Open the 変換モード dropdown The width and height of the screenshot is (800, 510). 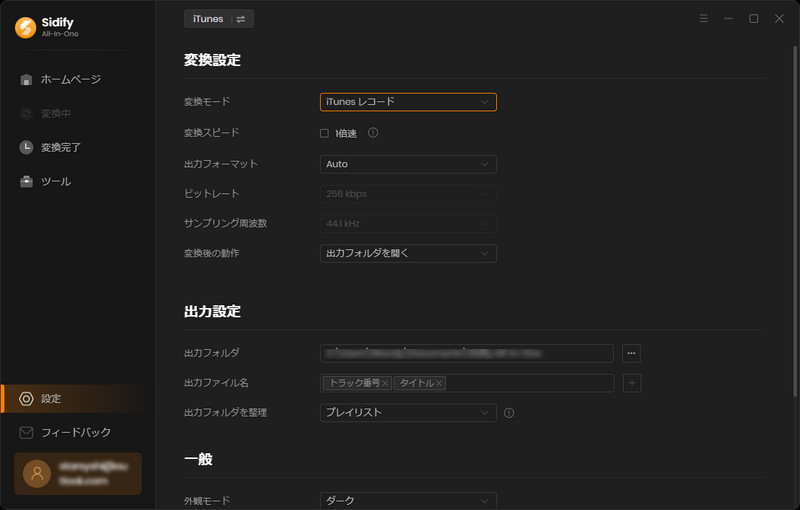(x=408, y=102)
